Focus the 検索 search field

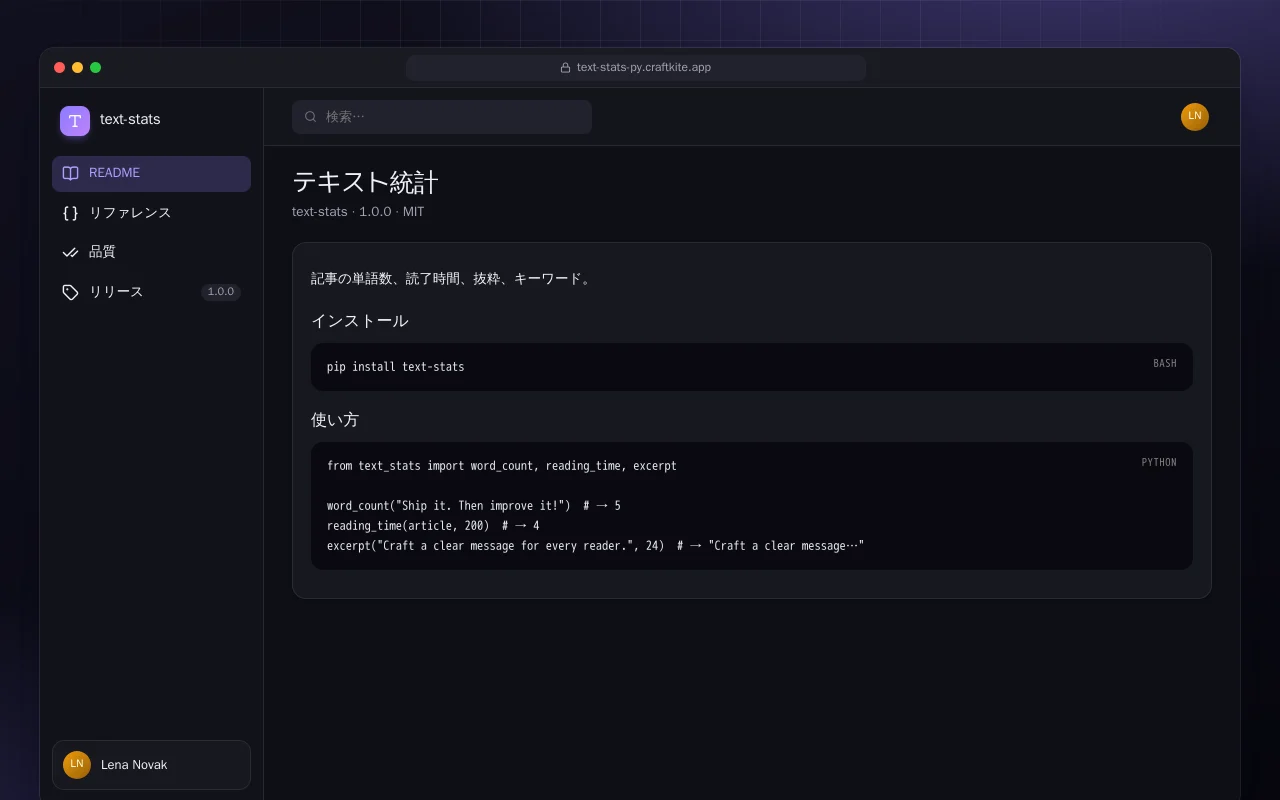[x=442, y=117]
